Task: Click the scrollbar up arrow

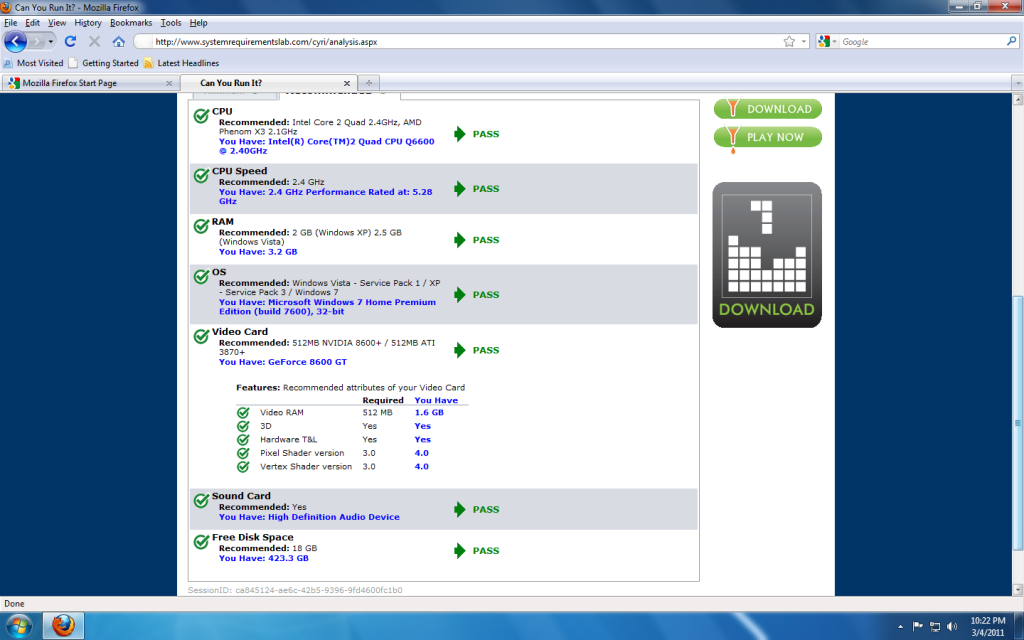Action: (x=1017, y=100)
